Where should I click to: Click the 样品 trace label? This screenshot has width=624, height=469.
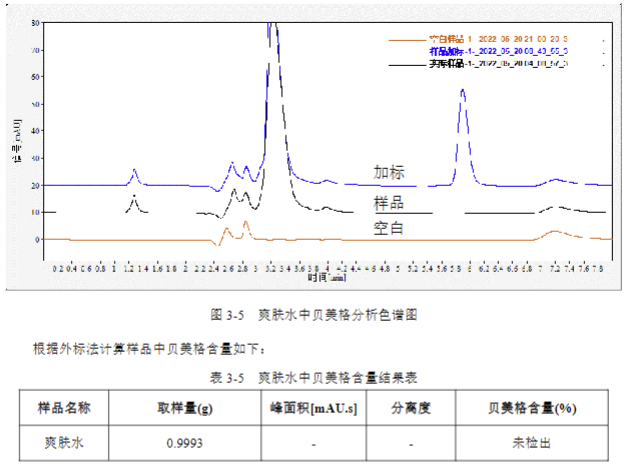[x=390, y=203]
